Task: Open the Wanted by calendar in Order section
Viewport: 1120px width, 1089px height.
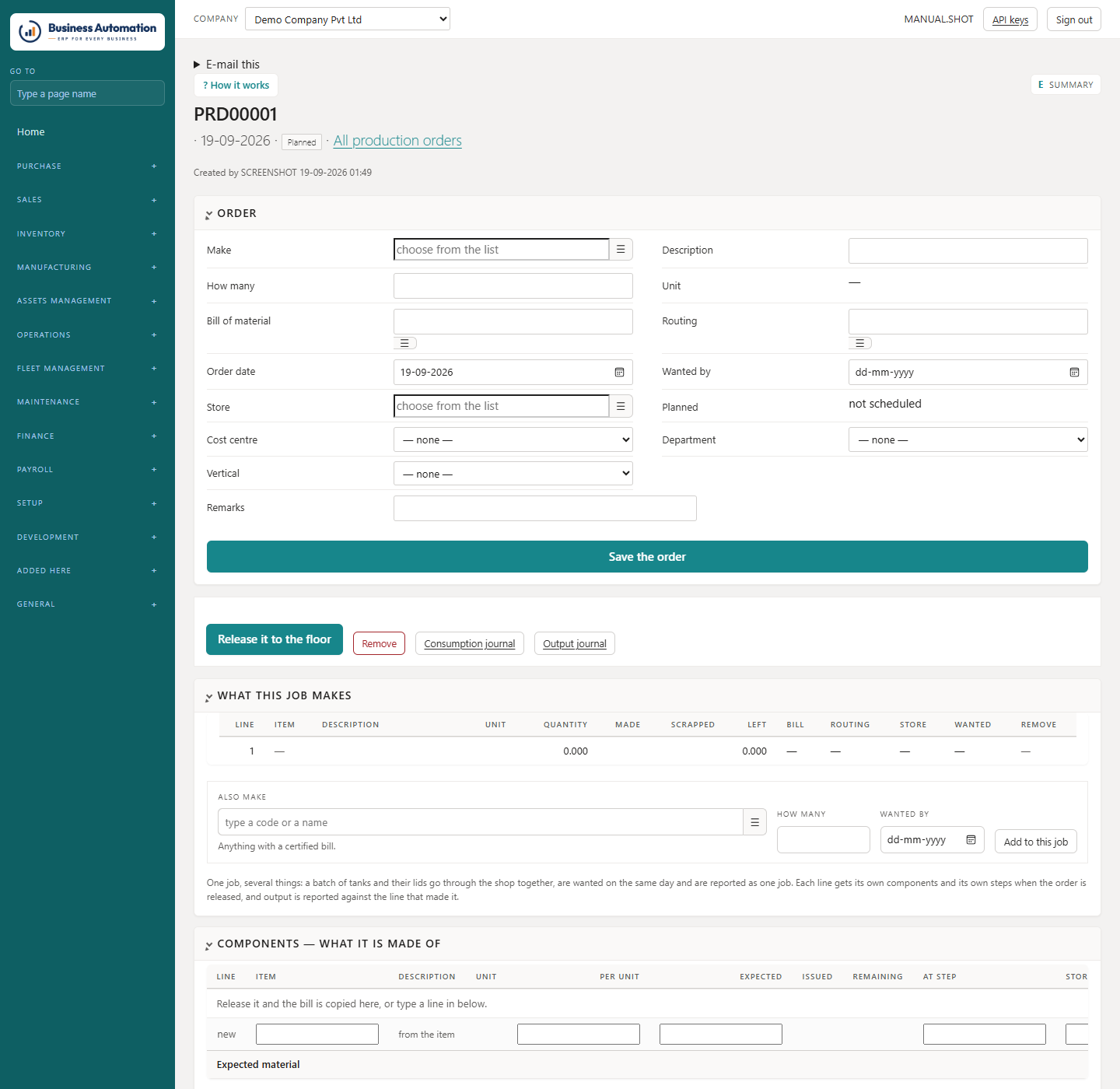Action: (1074, 373)
